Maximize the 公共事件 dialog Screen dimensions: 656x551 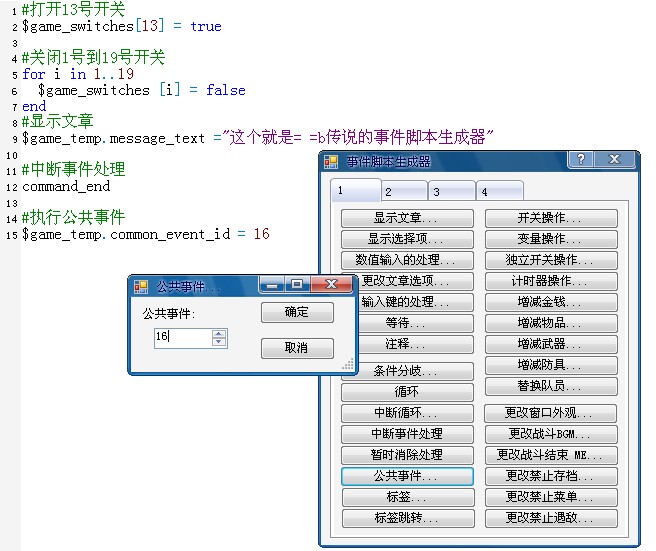(297, 284)
